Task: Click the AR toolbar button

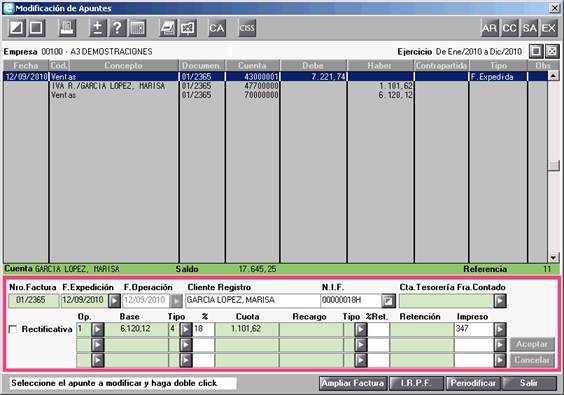Action: pyautogui.click(x=490, y=28)
